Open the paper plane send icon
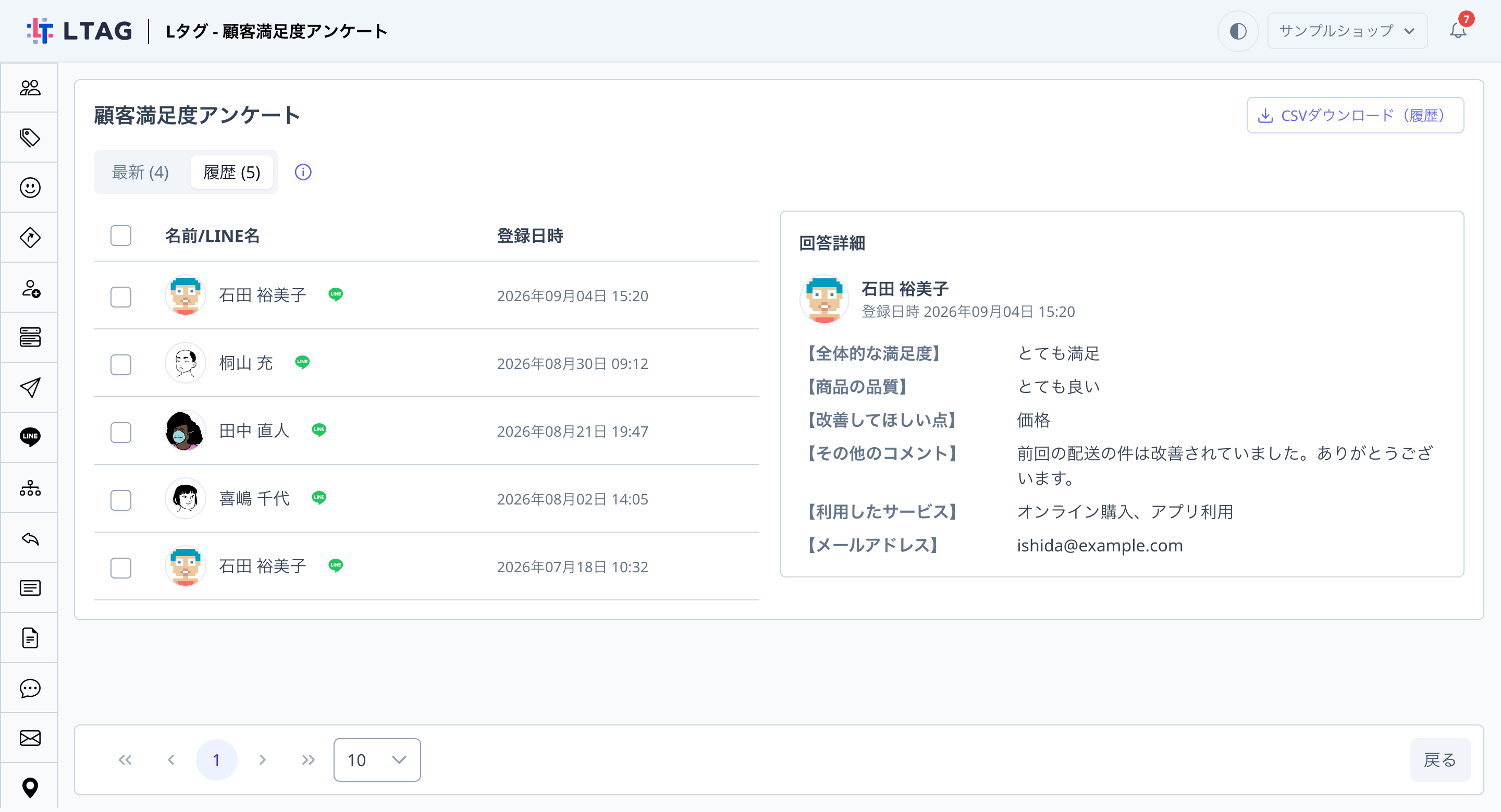1501x812 pixels. click(30, 387)
